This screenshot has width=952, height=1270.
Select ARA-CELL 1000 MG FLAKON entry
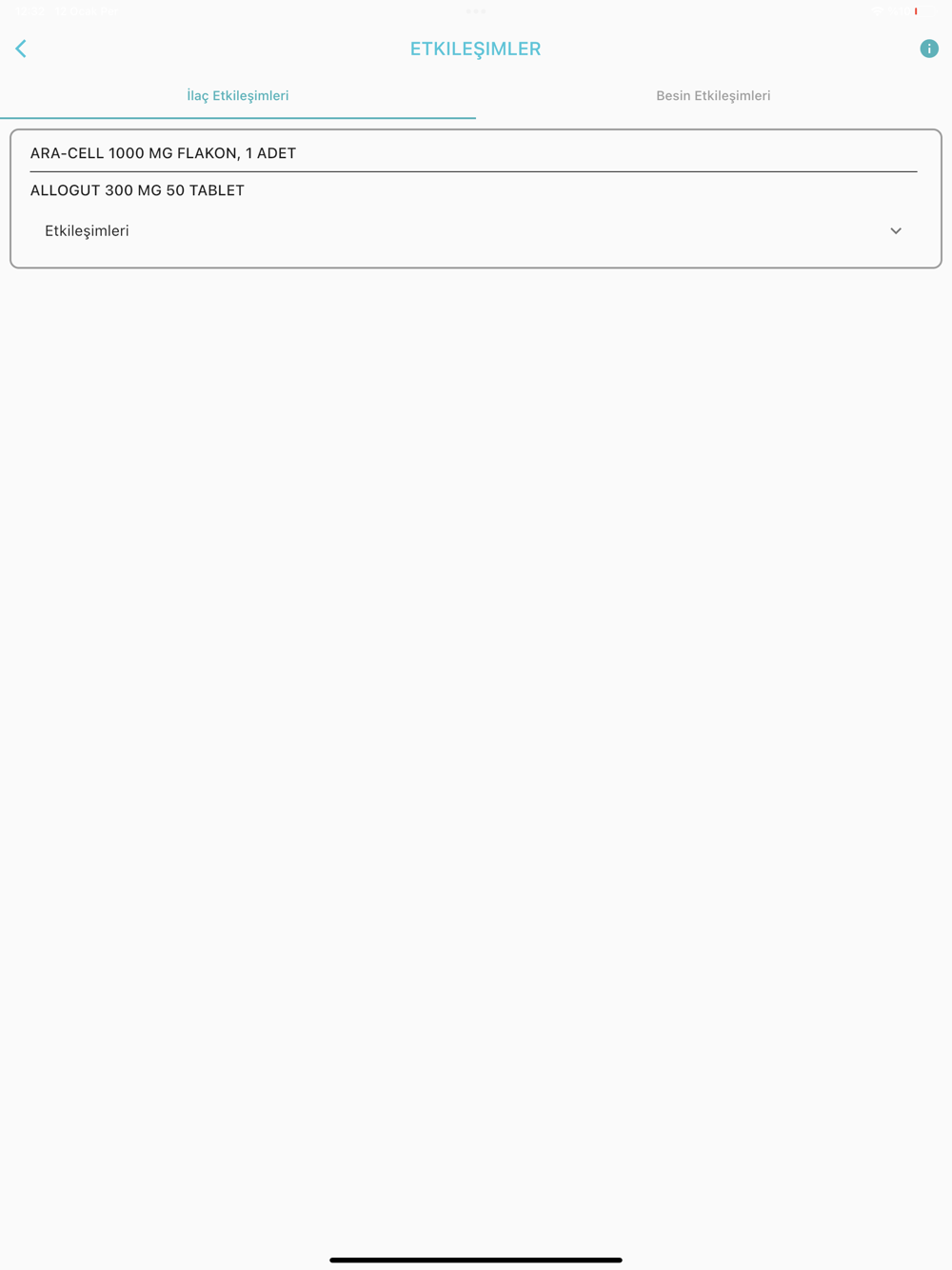click(163, 153)
